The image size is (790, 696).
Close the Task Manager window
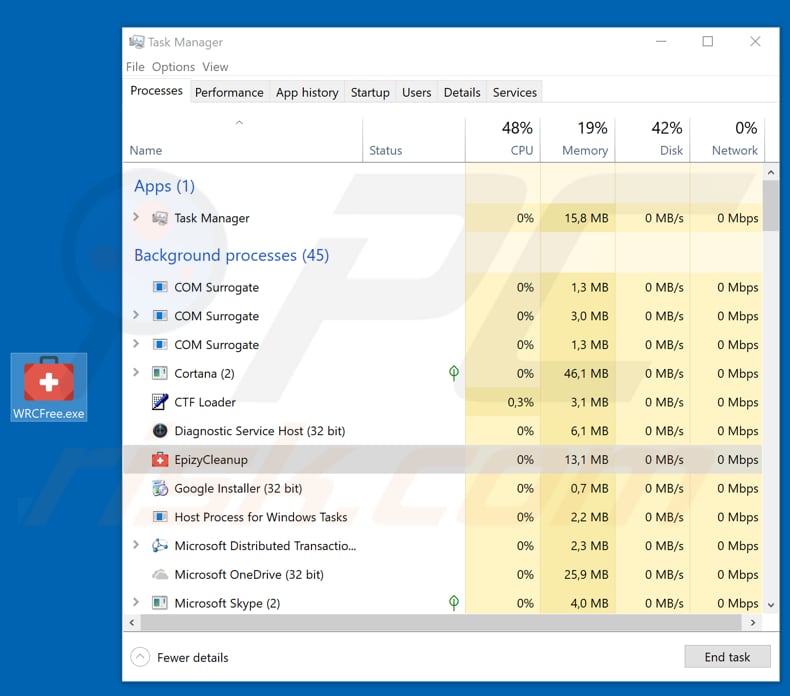(755, 41)
